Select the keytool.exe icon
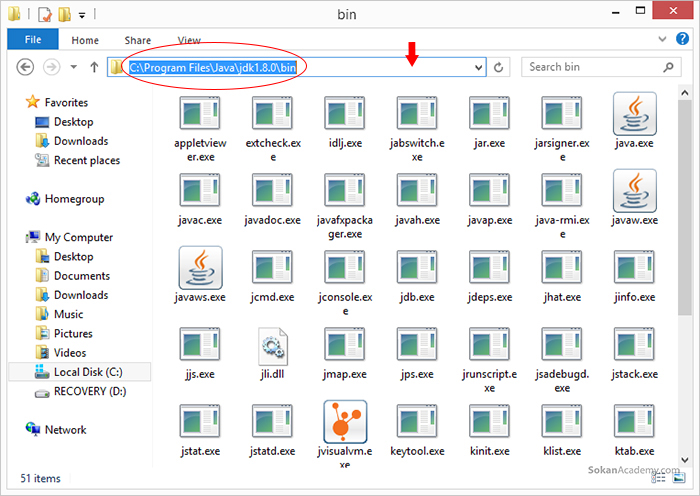Viewport: 700px width, 496px height. point(417,421)
